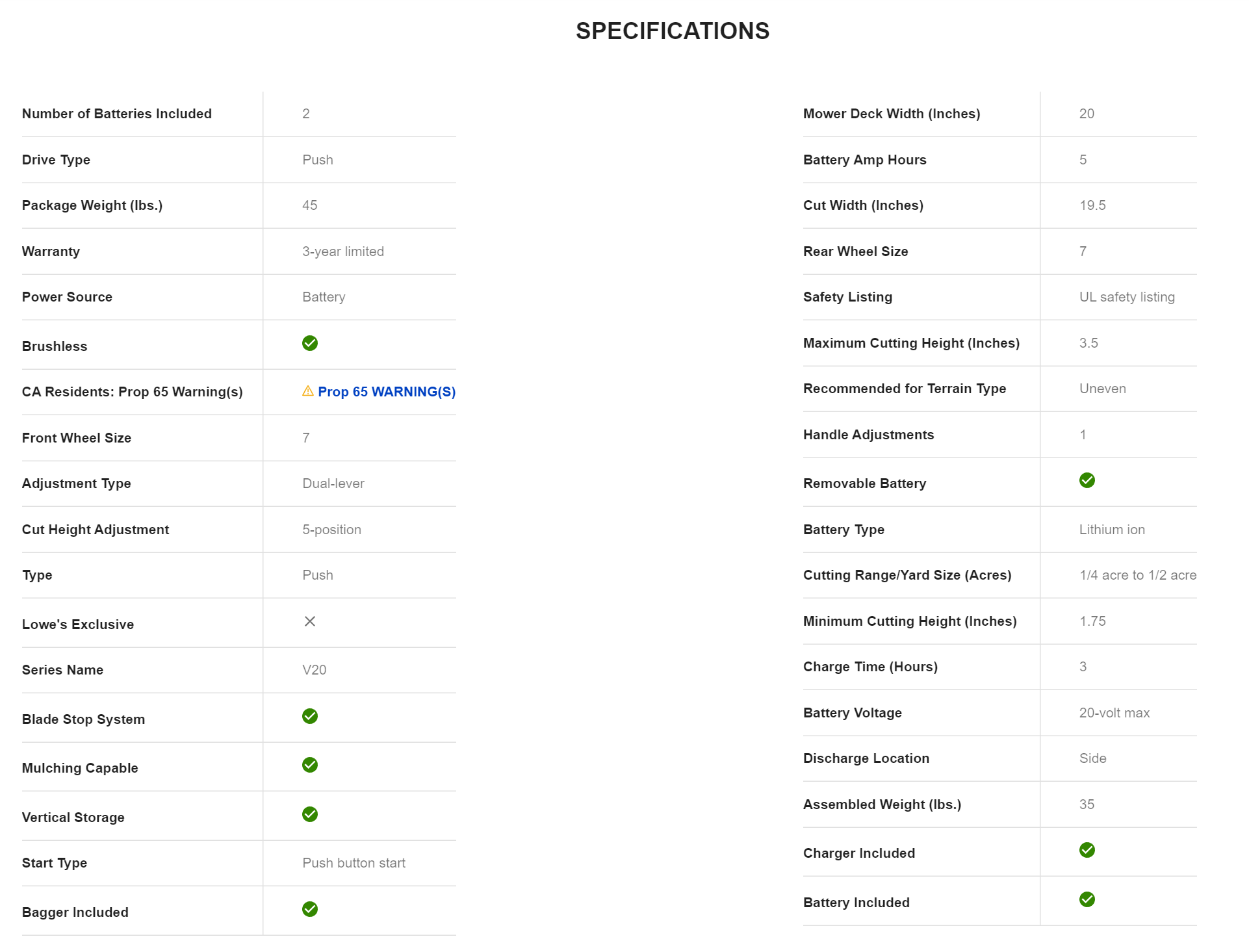Image resolution: width=1249 pixels, height=952 pixels.
Task: Click the Number of Batteries Included label
Action: pyautogui.click(x=117, y=114)
